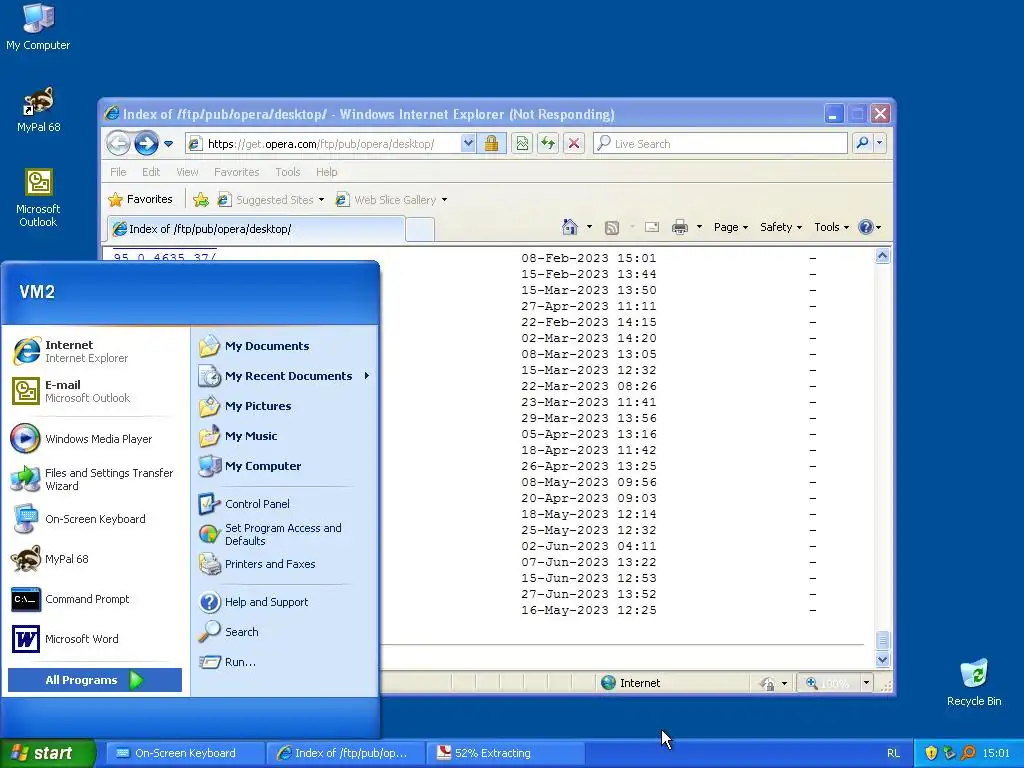This screenshot has width=1024, height=768.
Task: Click the RSS Feeds icon
Action: tap(612, 227)
